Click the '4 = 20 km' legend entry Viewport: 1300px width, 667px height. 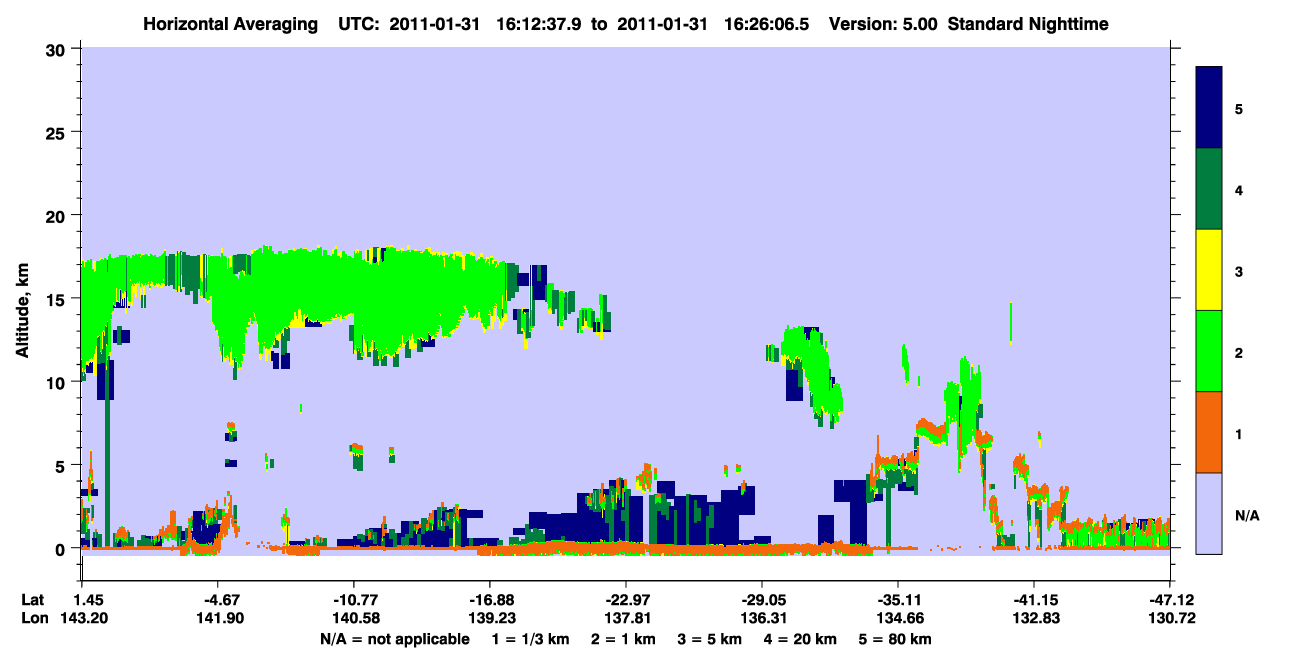coord(802,639)
